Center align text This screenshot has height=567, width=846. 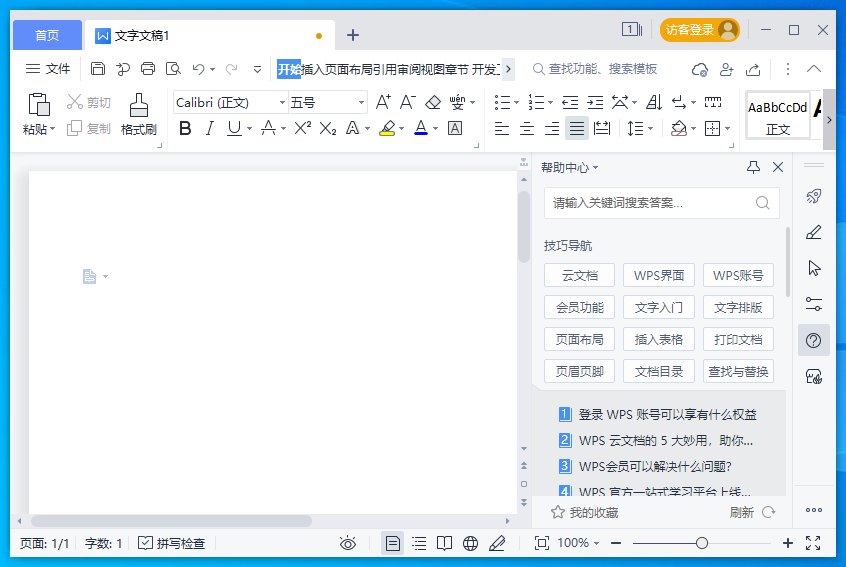coord(527,128)
